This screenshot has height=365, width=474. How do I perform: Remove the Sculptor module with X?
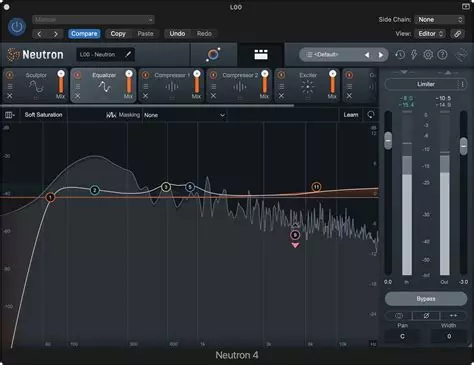(x=10, y=96)
